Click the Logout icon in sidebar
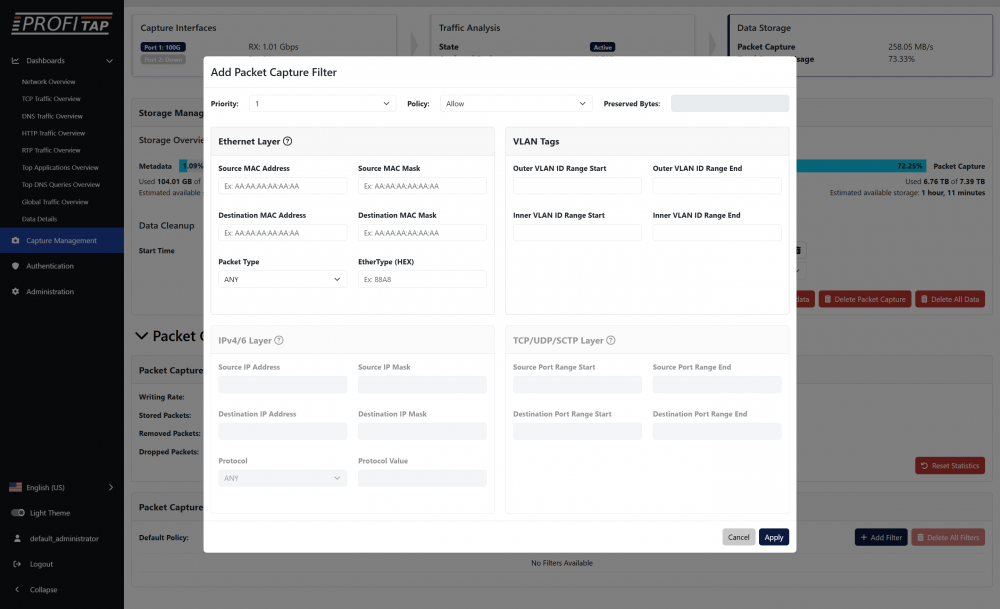 tap(16, 564)
